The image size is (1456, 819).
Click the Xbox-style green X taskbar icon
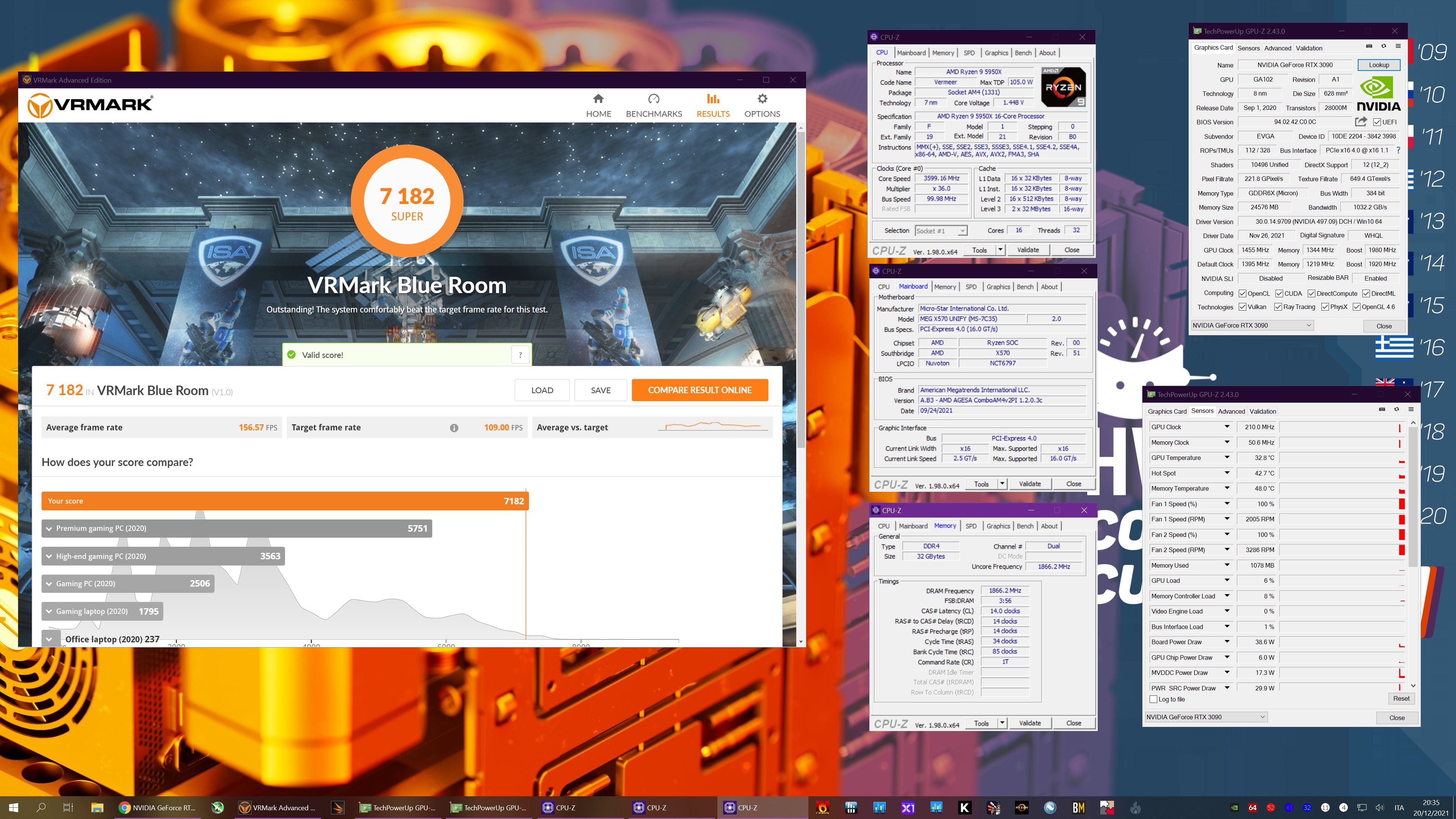(x=218, y=808)
